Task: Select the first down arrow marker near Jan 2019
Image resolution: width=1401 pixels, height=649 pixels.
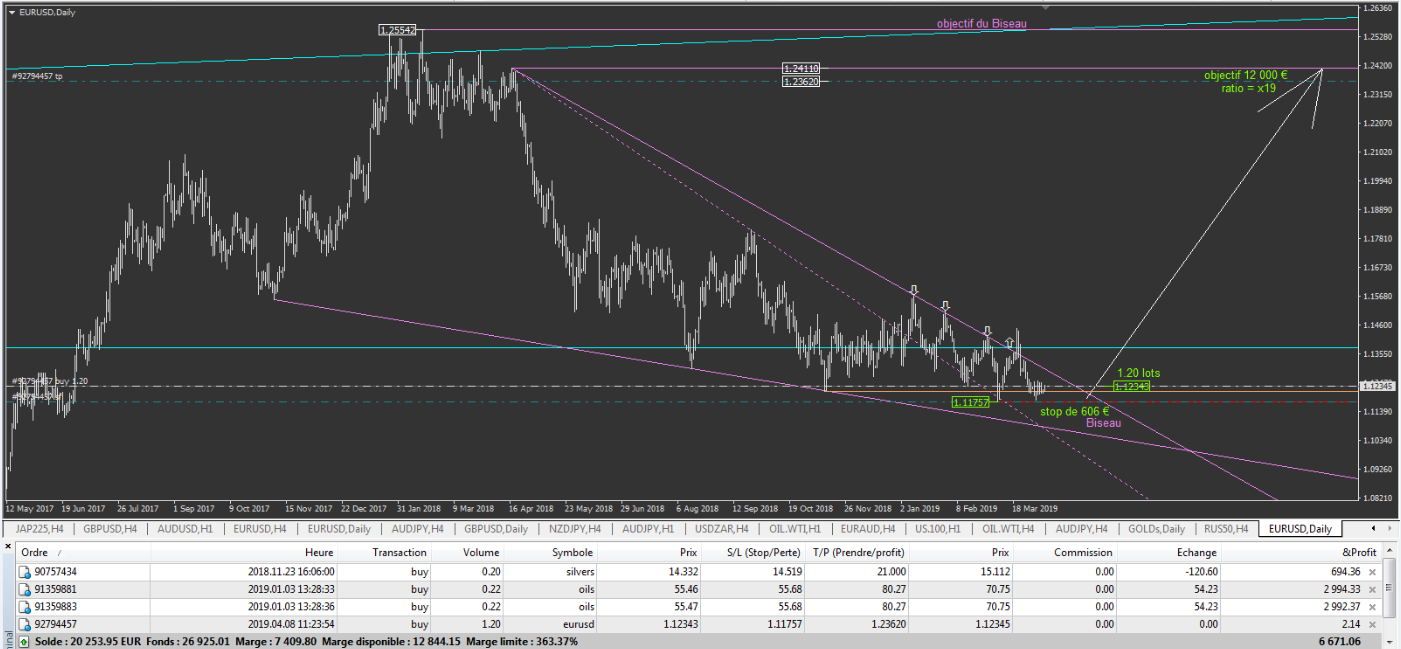Action: (914, 291)
